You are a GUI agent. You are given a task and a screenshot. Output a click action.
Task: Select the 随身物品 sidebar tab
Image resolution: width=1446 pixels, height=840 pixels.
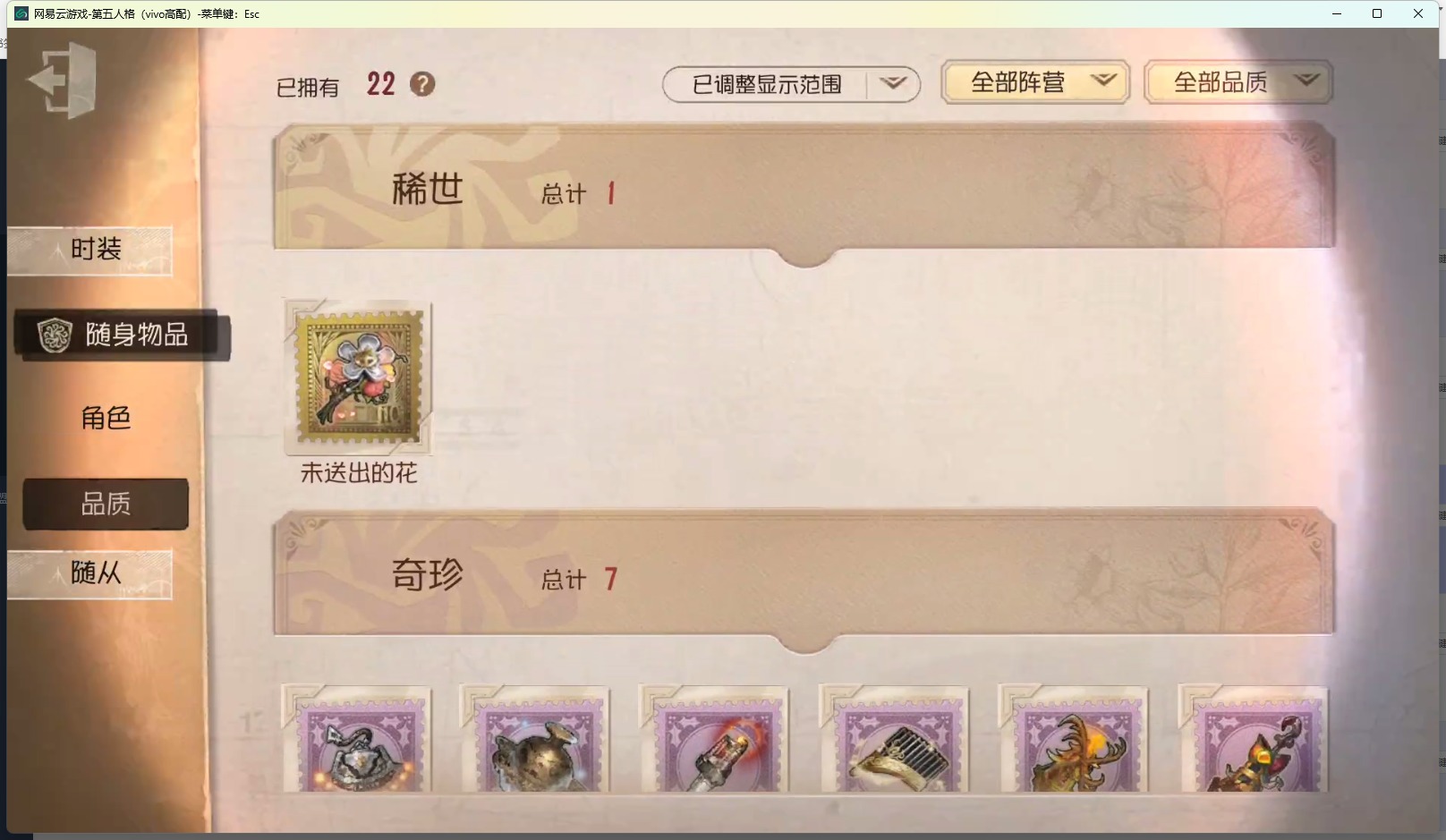pos(123,335)
